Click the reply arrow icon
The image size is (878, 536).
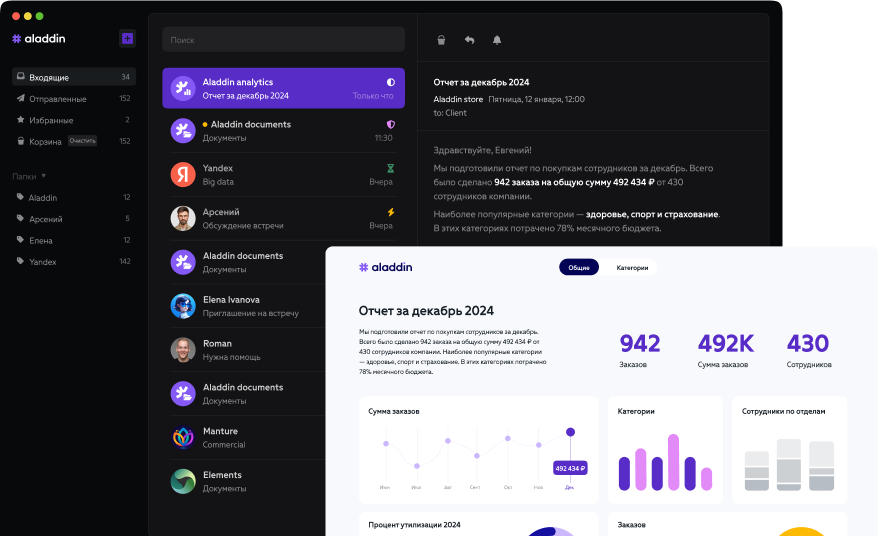(x=469, y=40)
